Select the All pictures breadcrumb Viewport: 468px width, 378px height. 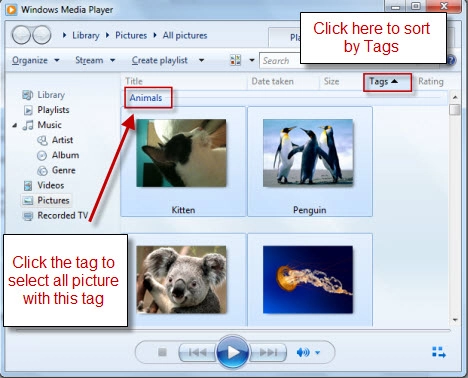[185, 35]
